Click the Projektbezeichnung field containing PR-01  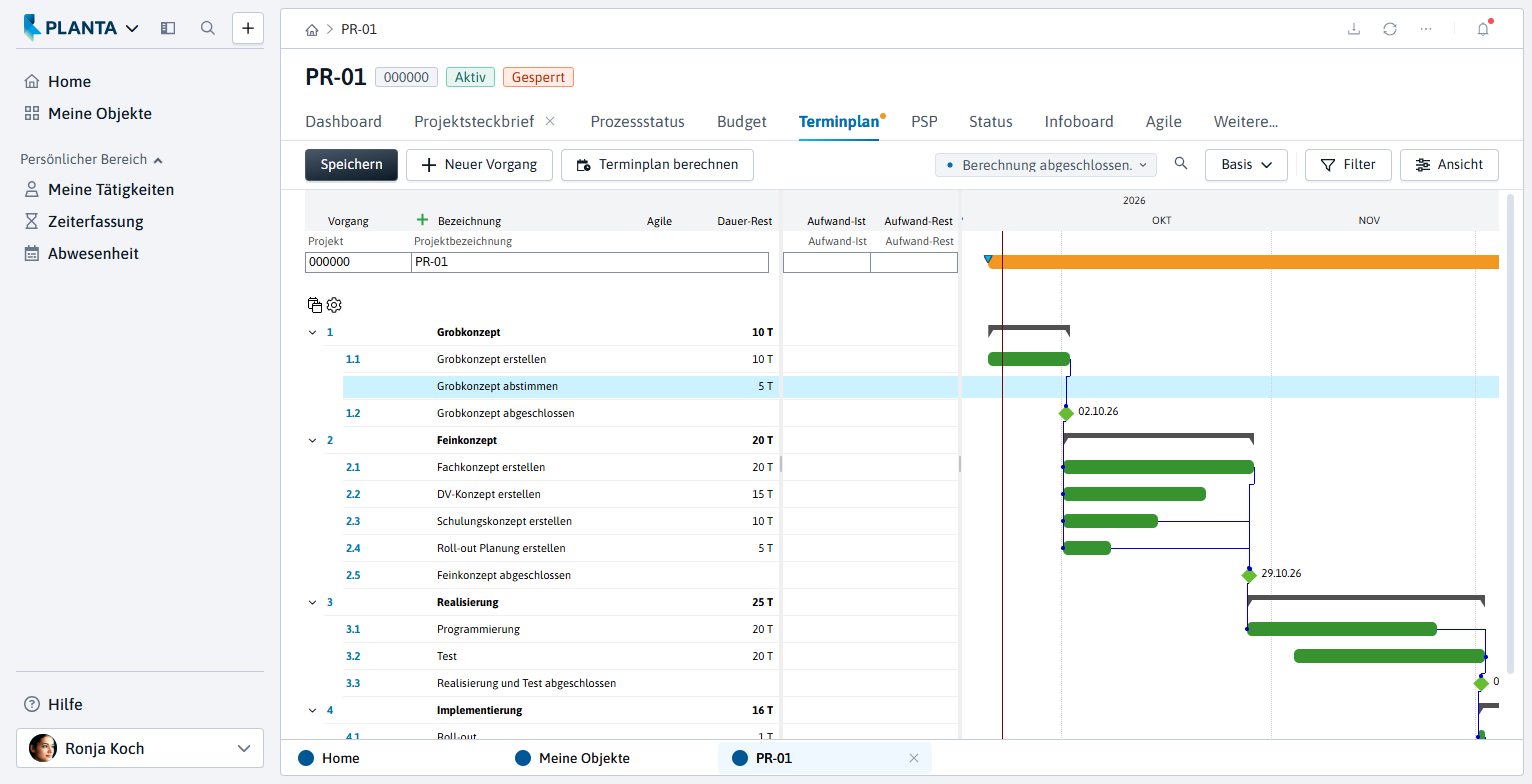(590, 262)
